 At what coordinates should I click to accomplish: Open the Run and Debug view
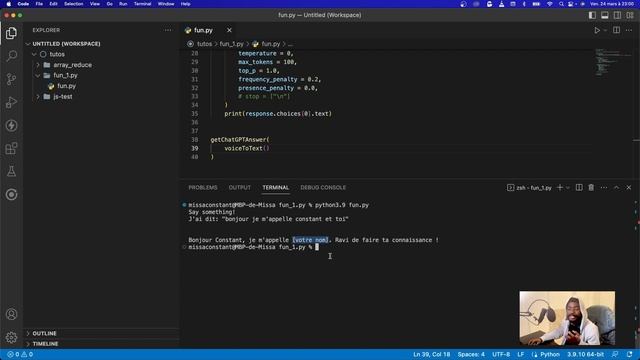[x=11, y=102]
